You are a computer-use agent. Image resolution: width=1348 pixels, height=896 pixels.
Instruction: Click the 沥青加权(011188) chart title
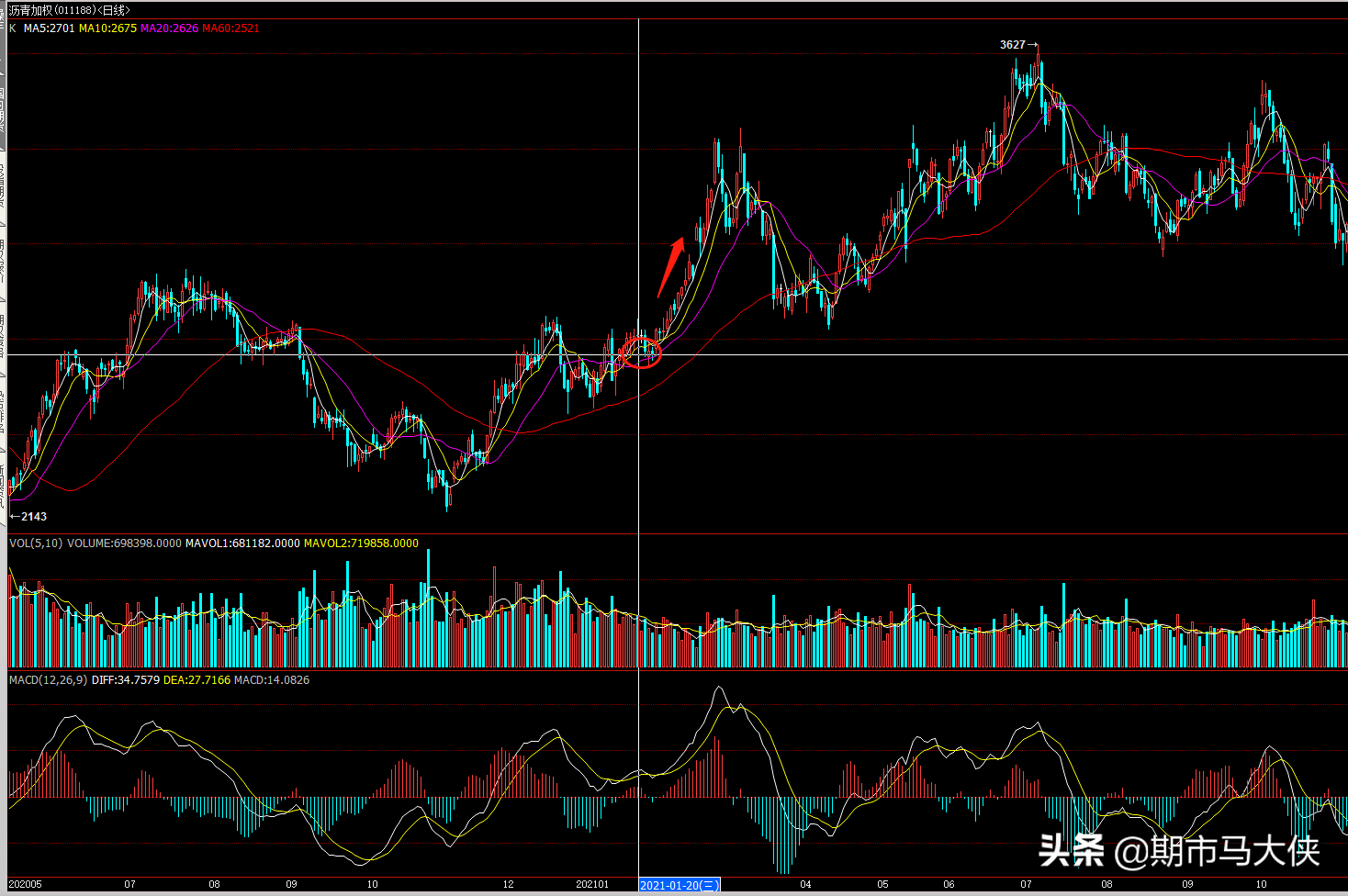[70, 10]
